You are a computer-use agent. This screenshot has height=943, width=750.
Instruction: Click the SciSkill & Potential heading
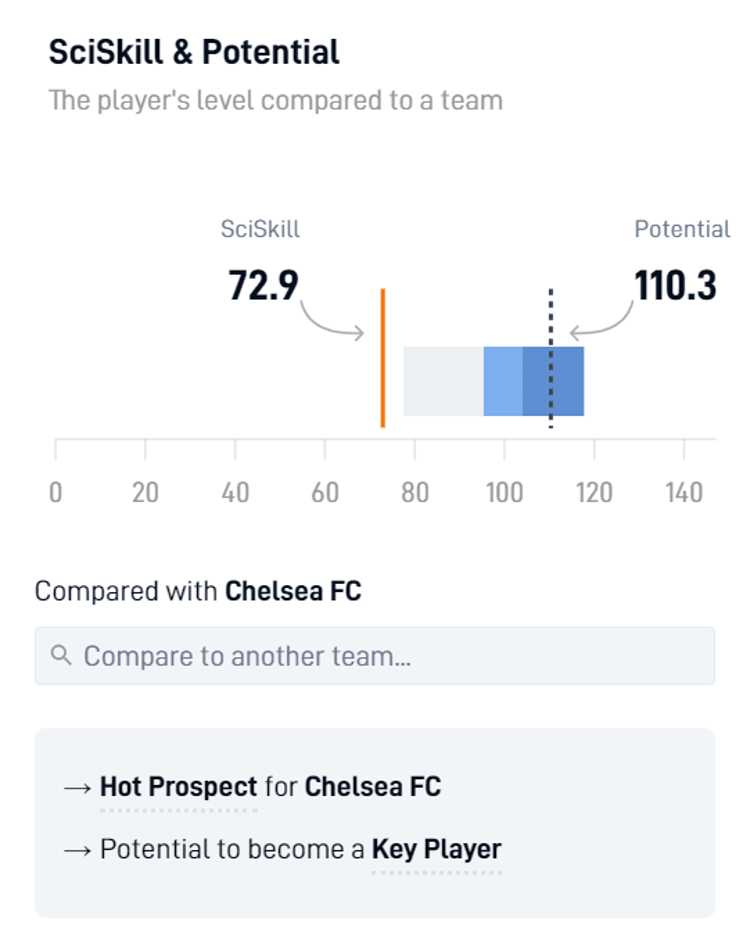[193, 51]
